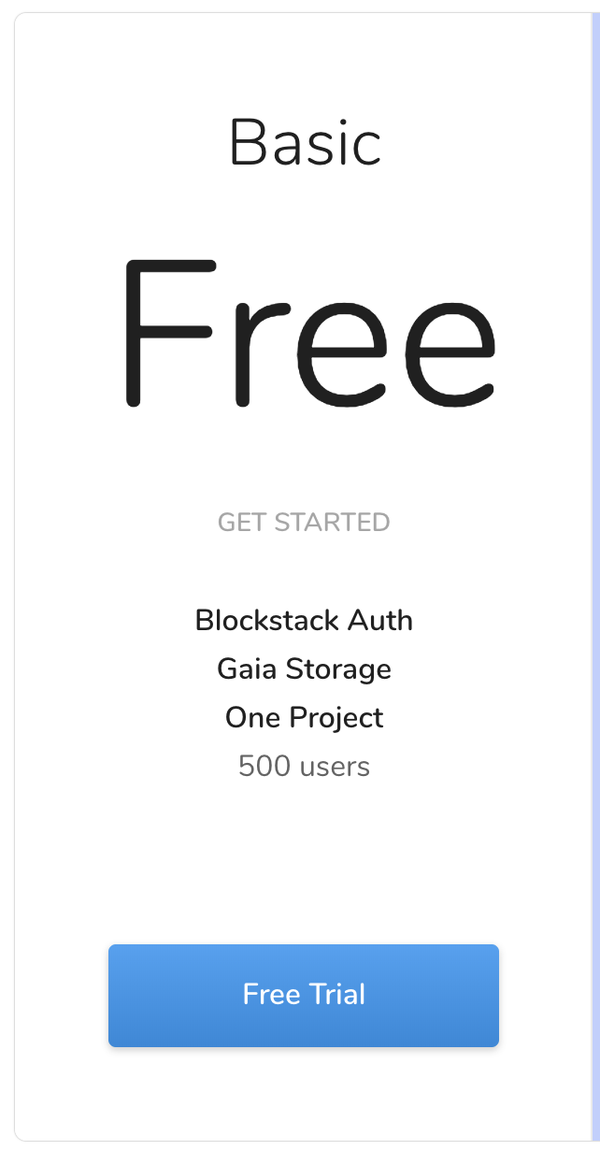600x1150 pixels.
Task: Click Blockstack Auth in the feature list
Action: pos(303,620)
